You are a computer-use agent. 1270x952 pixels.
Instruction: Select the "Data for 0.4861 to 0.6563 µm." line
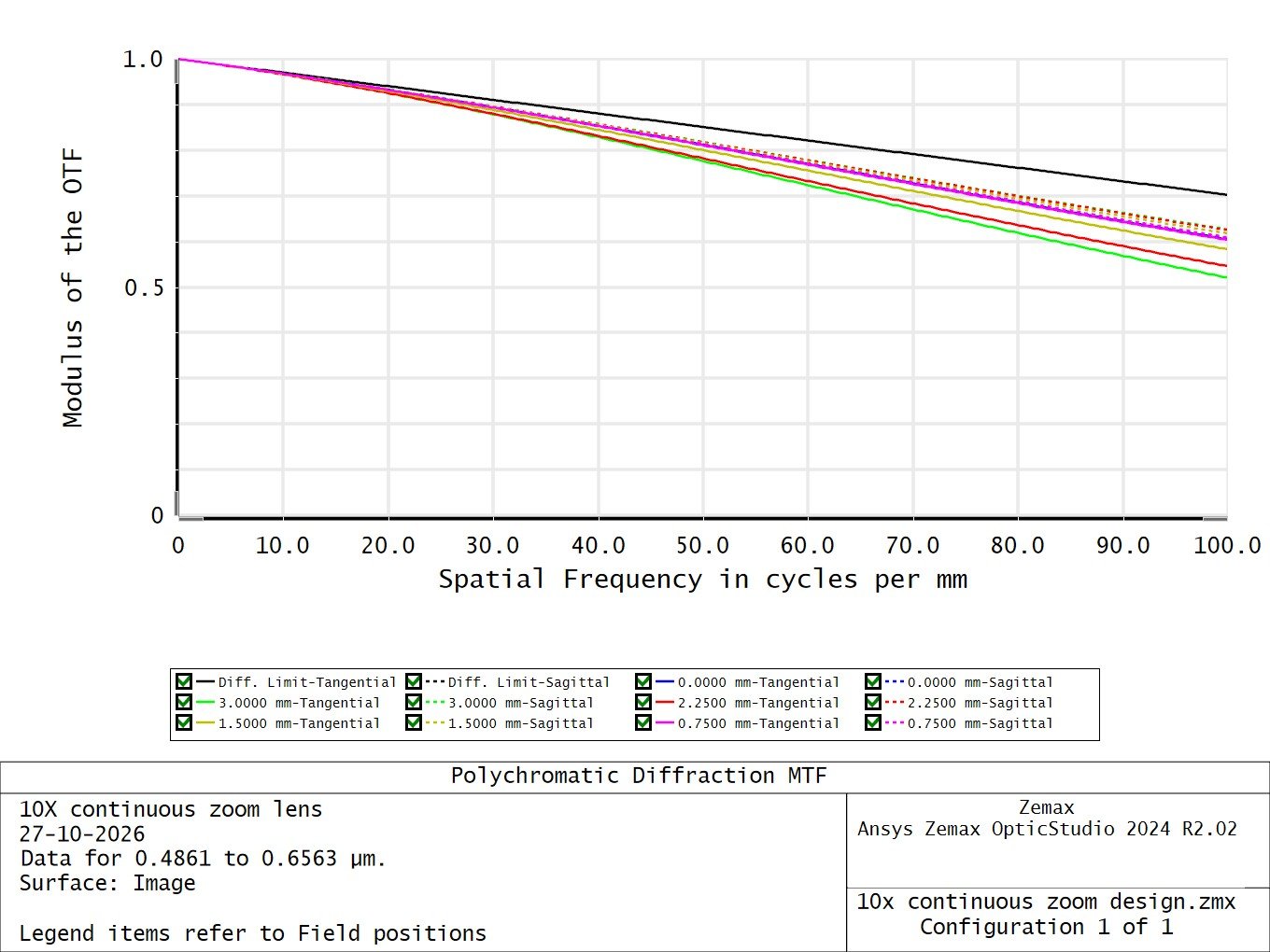point(203,859)
